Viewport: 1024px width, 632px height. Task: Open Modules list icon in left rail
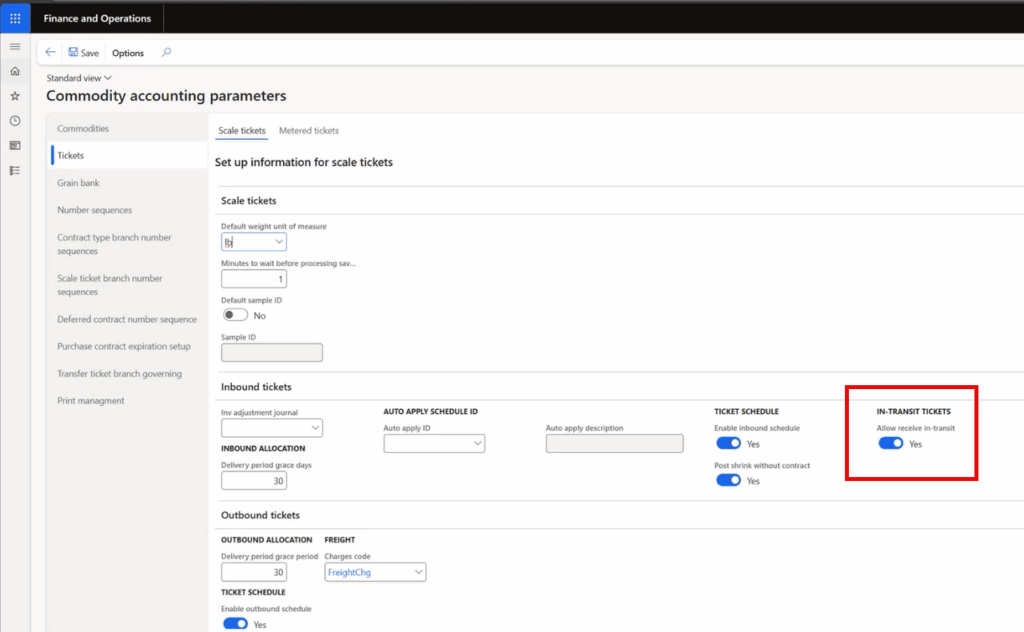pyautogui.click(x=15, y=171)
